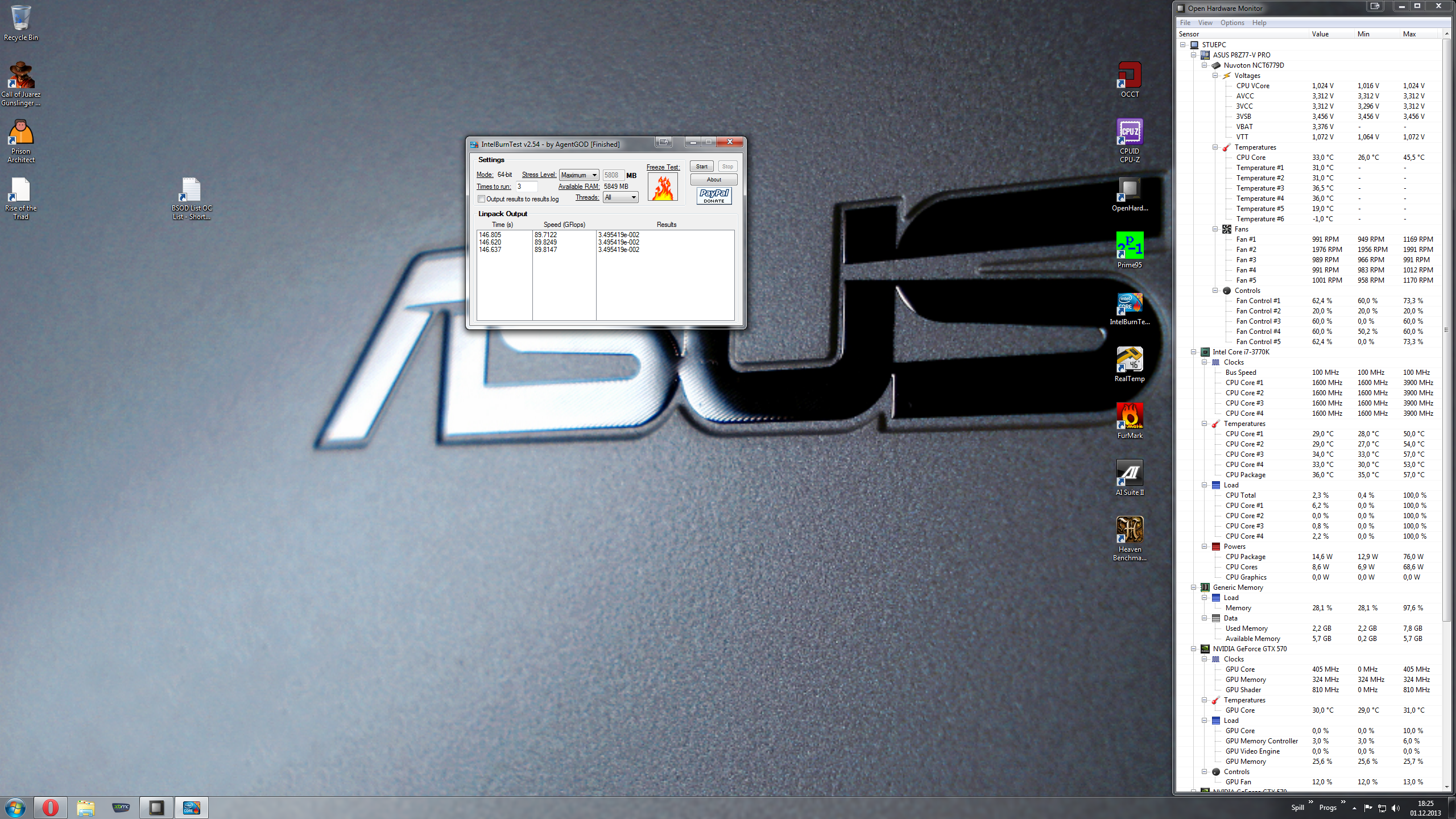Select the IntelBurnTest desktop shortcut
Image resolution: width=1456 pixels, height=819 pixels.
[1130, 308]
